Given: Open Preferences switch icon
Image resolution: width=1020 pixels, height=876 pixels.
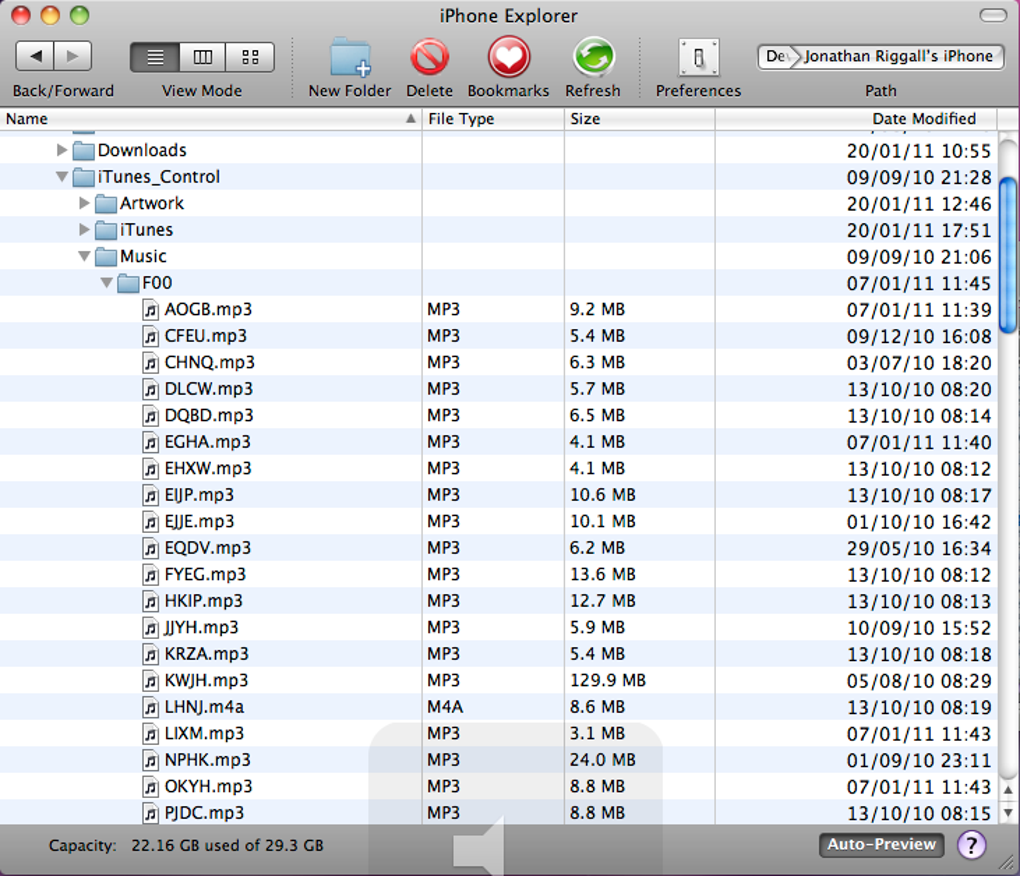Looking at the screenshot, I should click(699, 57).
